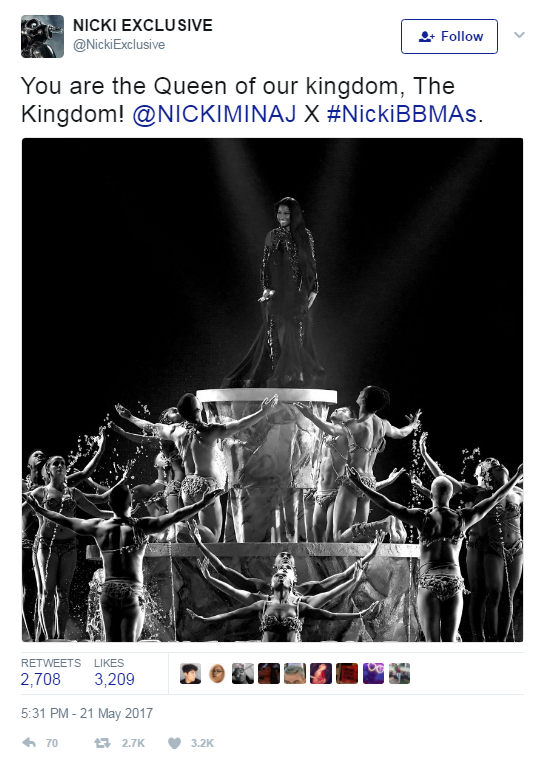547x759 pixels.
Task: Open the second liker's round face avatar
Action: 216,673
